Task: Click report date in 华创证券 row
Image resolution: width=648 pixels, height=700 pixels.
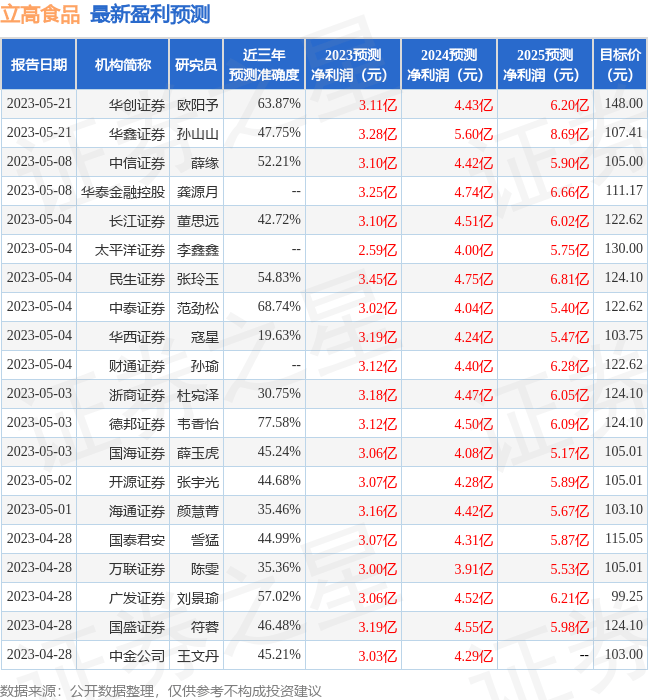Action: pos(39,104)
